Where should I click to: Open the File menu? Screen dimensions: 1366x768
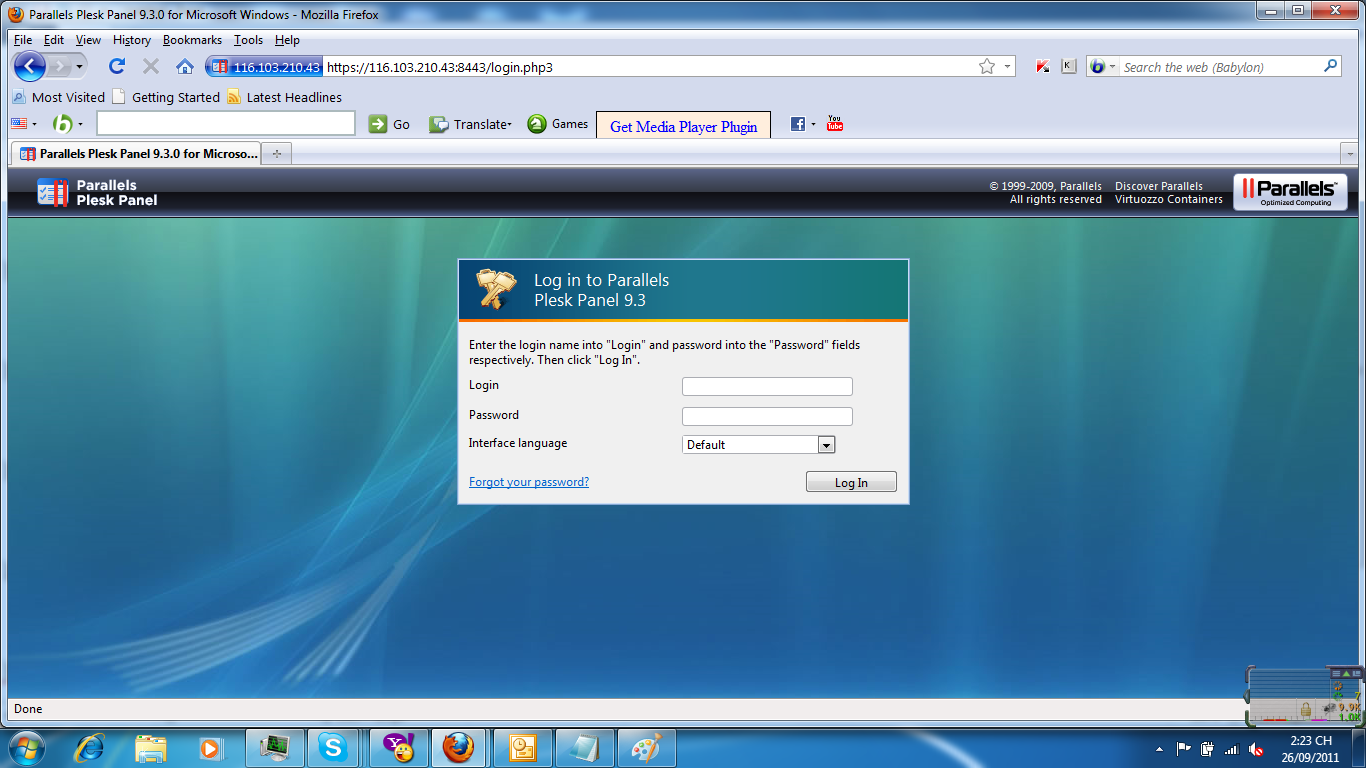click(x=23, y=40)
